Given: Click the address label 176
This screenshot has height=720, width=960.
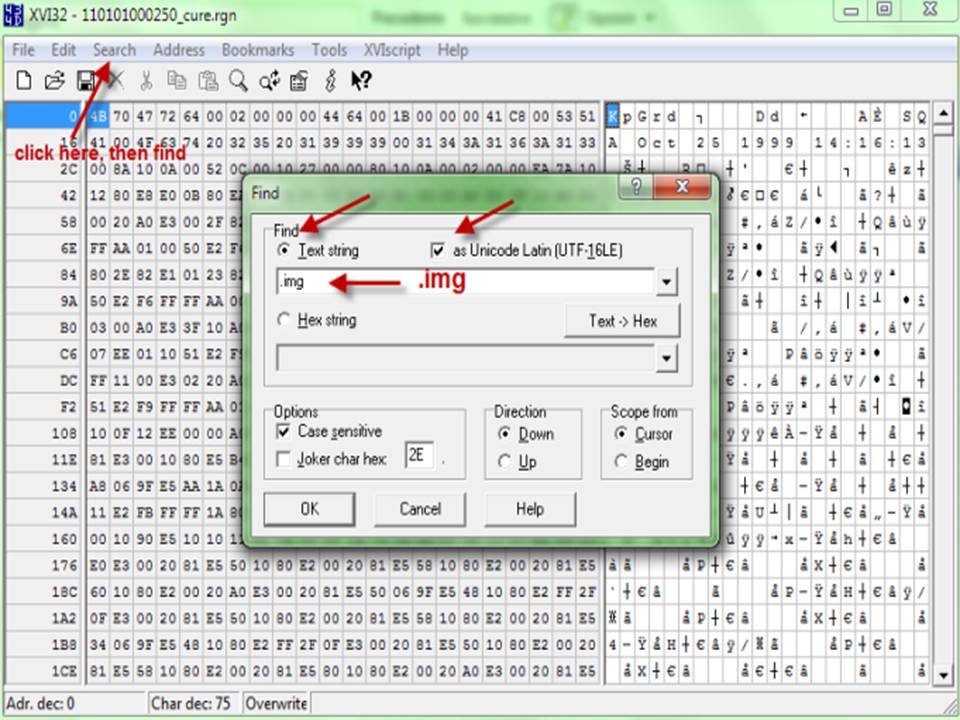Looking at the screenshot, I should 64,565.
